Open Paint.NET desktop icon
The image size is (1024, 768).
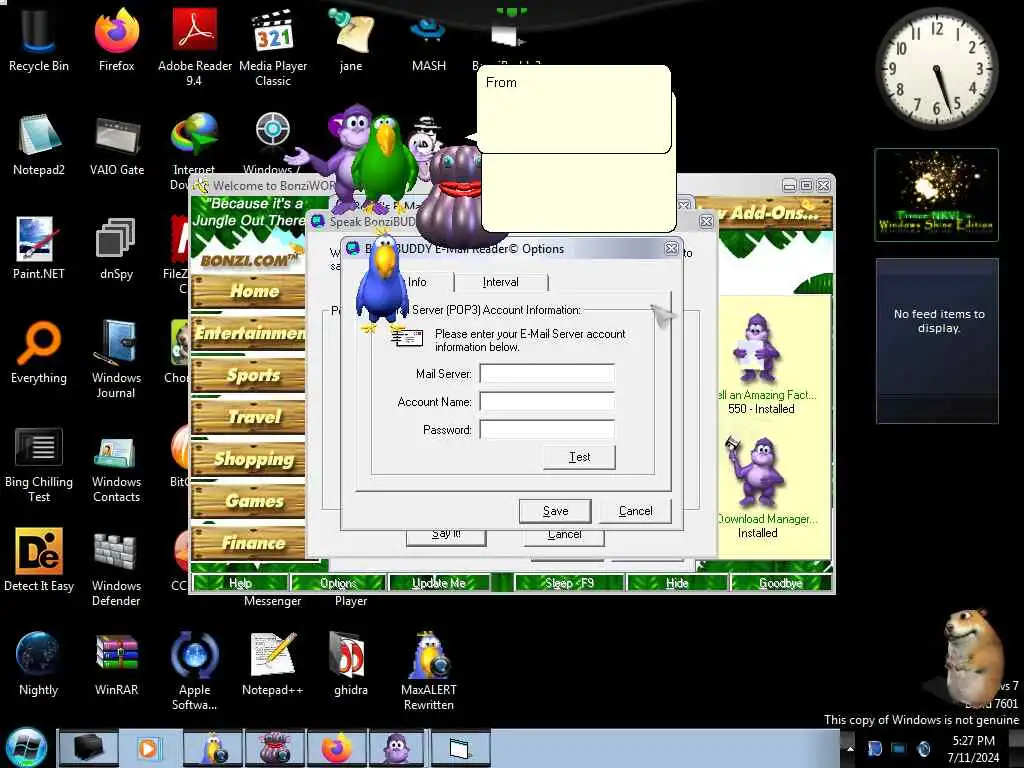click(39, 248)
